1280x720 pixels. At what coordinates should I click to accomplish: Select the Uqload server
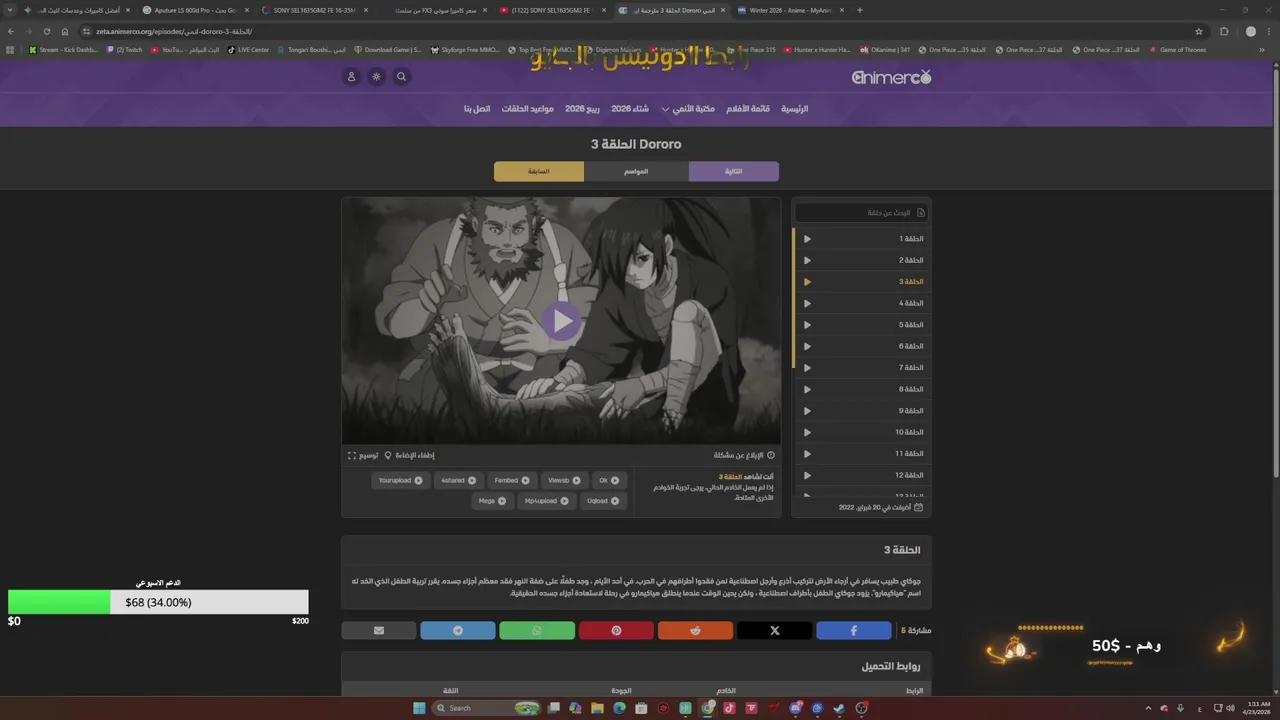(603, 501)
